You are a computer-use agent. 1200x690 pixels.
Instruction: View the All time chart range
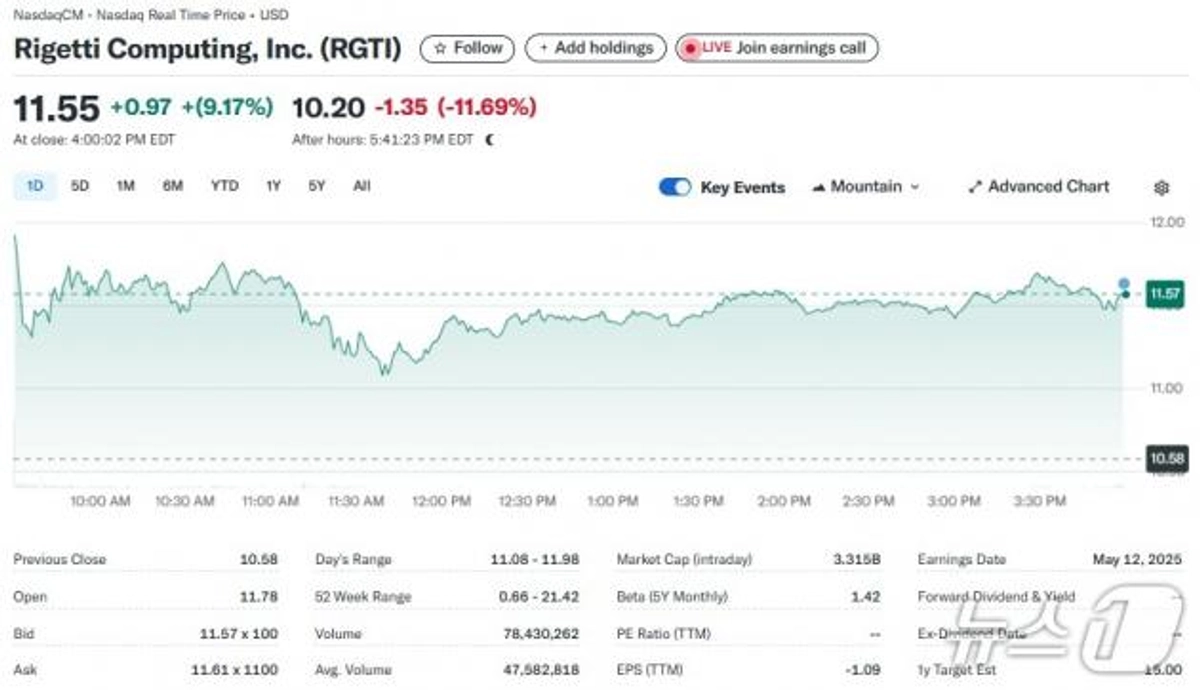(361, 186)
